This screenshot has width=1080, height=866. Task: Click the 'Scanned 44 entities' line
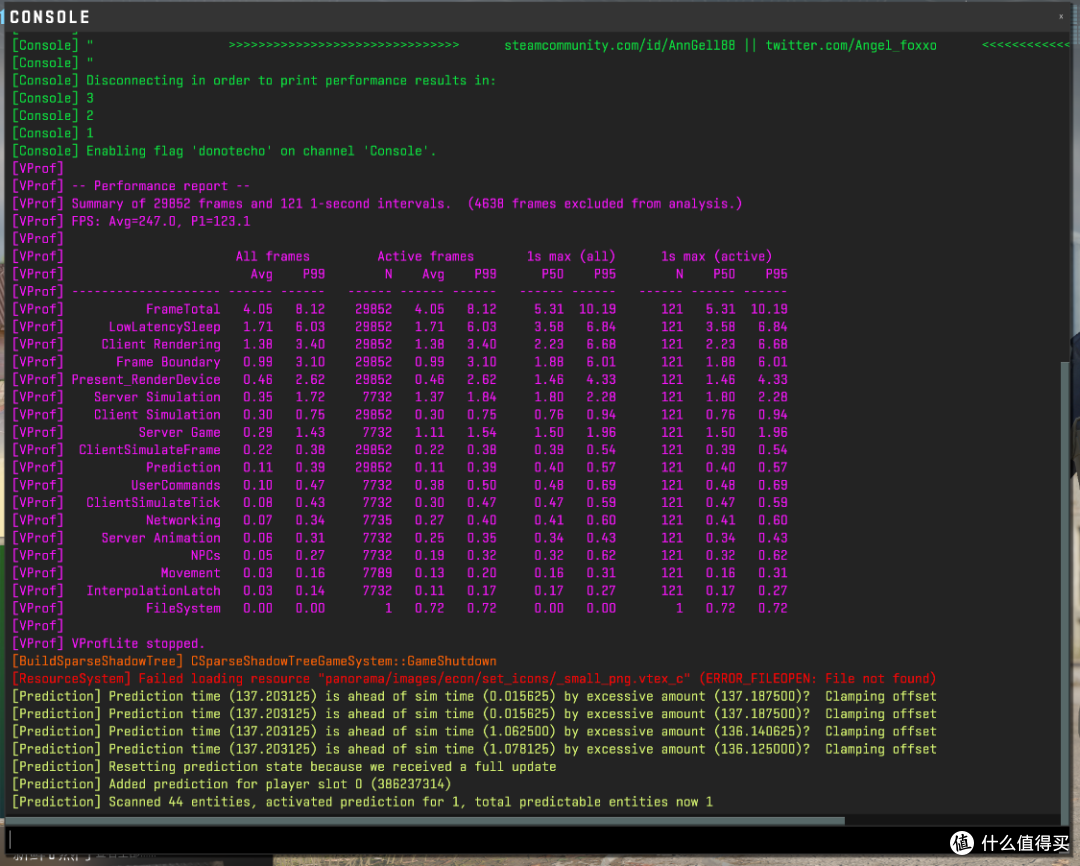coord(362,802)
